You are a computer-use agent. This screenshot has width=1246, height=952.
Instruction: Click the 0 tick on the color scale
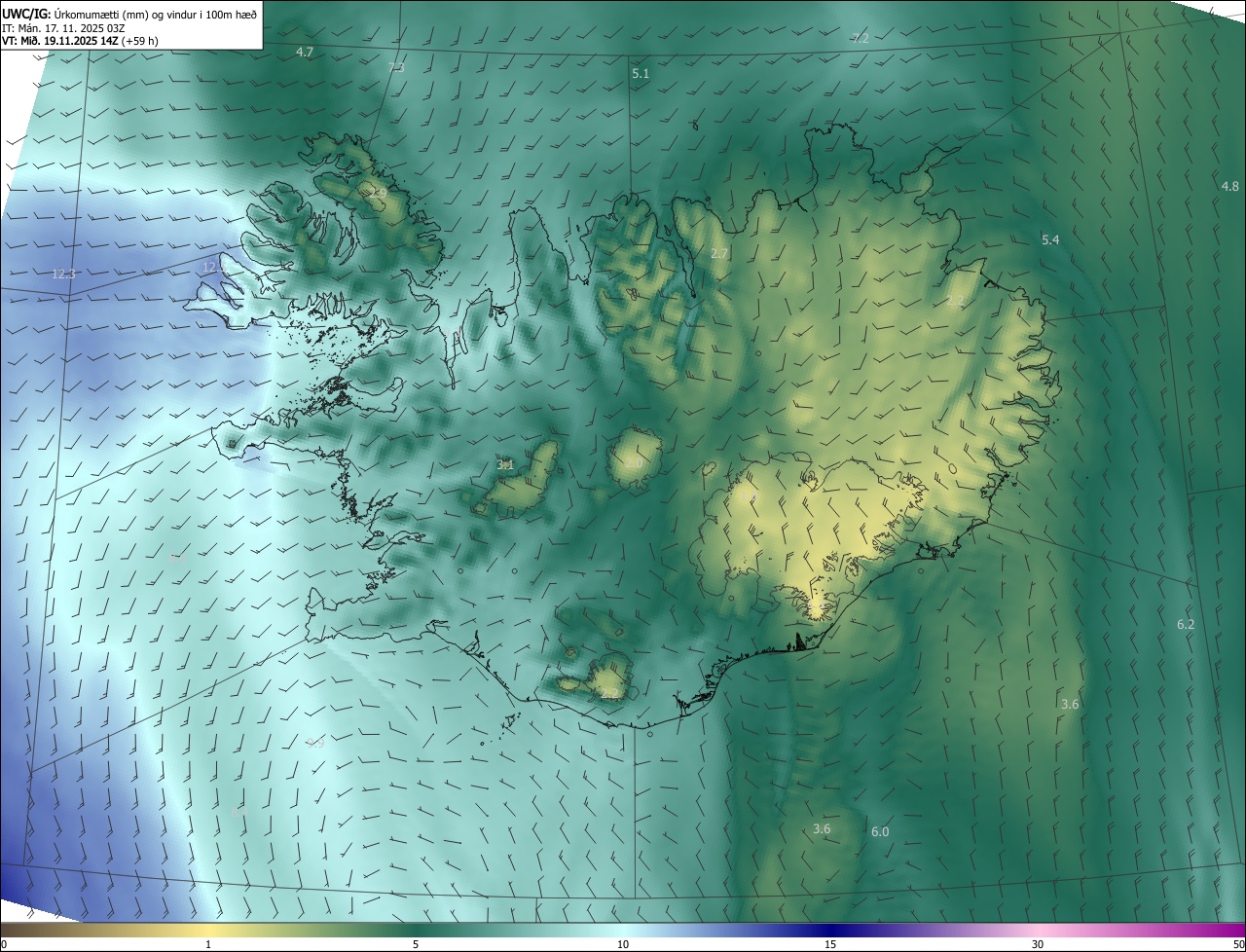[4, 945]
